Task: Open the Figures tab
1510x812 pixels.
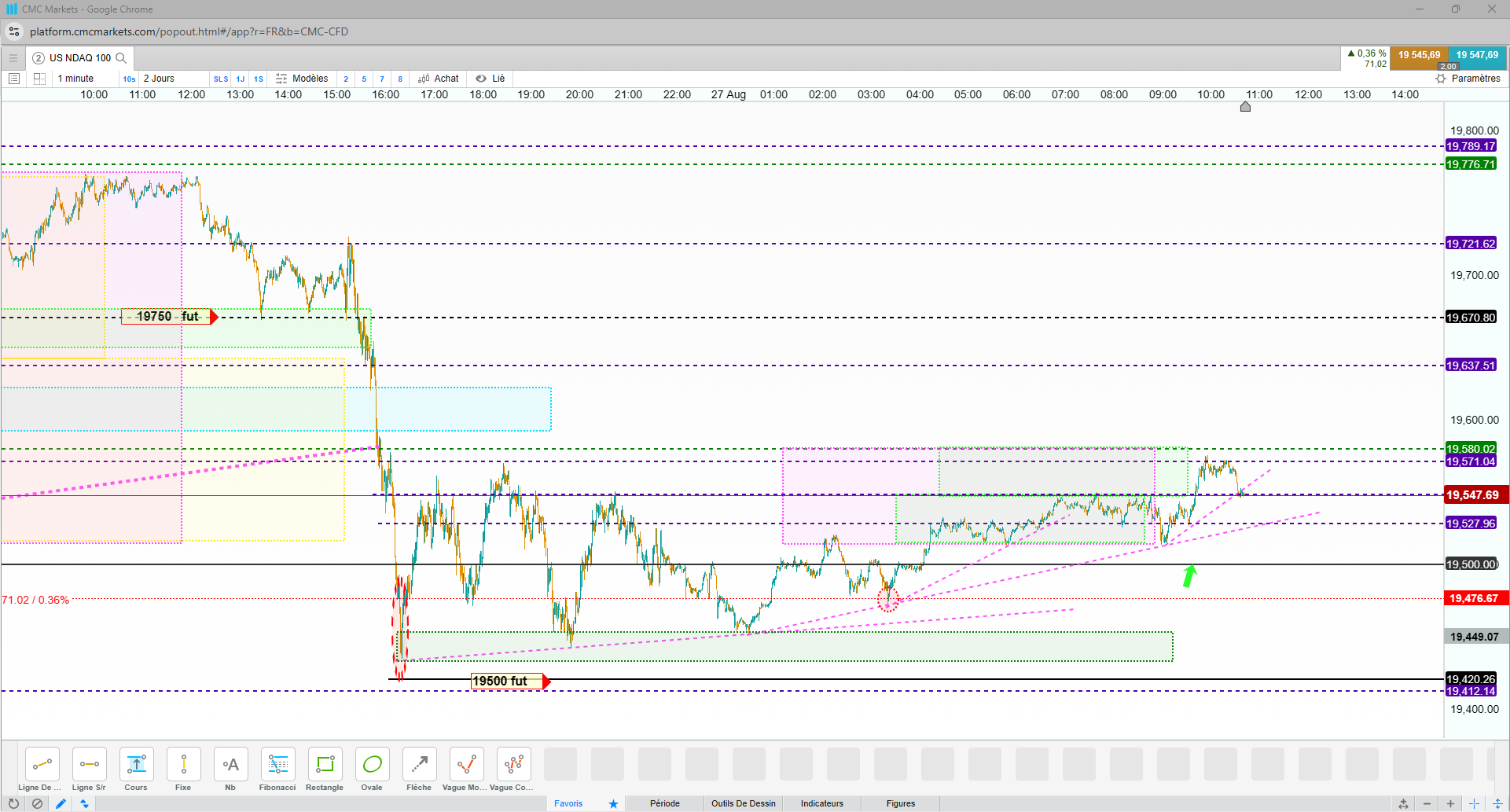Action: click(901, 803)
